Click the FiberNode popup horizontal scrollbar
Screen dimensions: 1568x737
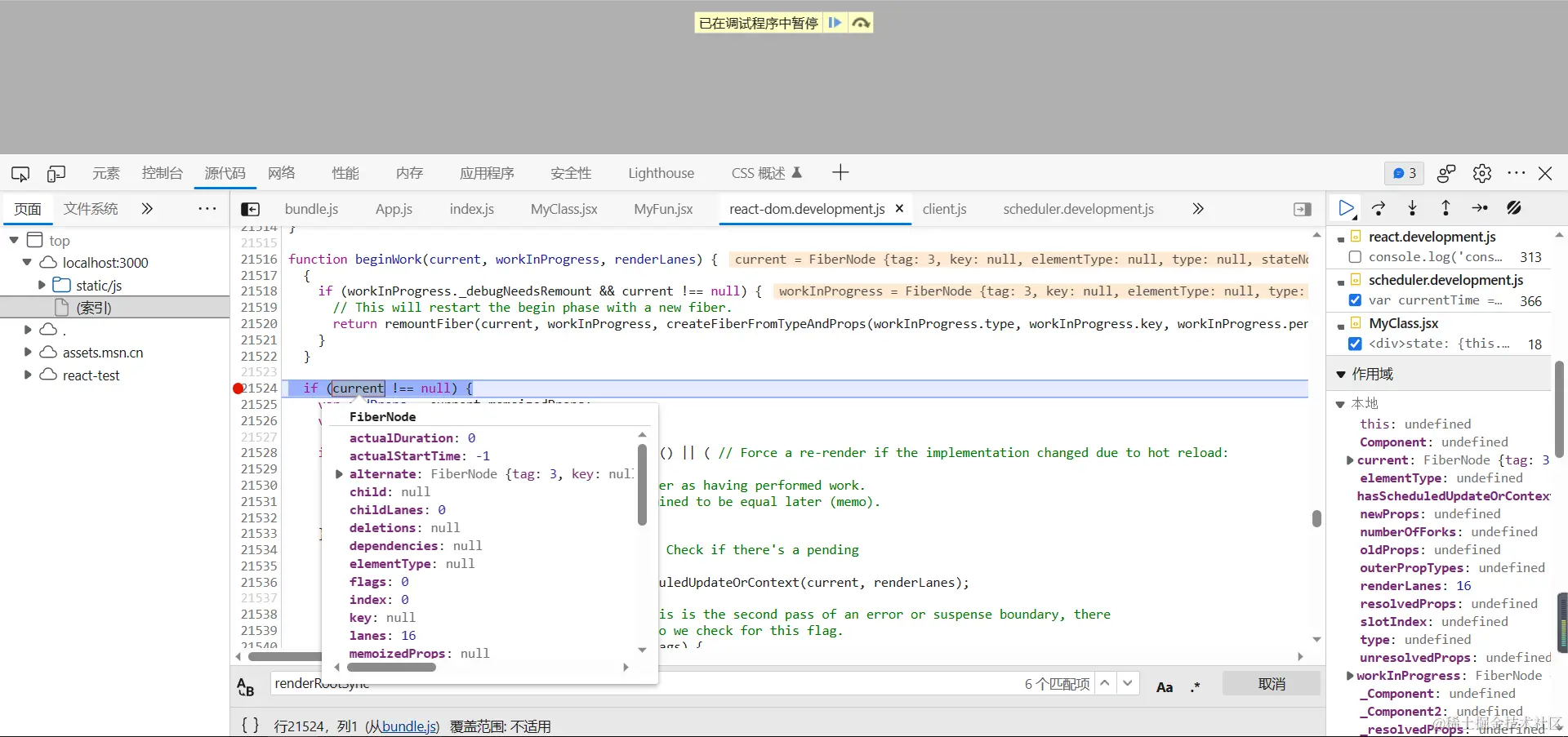tap(392, 667)
